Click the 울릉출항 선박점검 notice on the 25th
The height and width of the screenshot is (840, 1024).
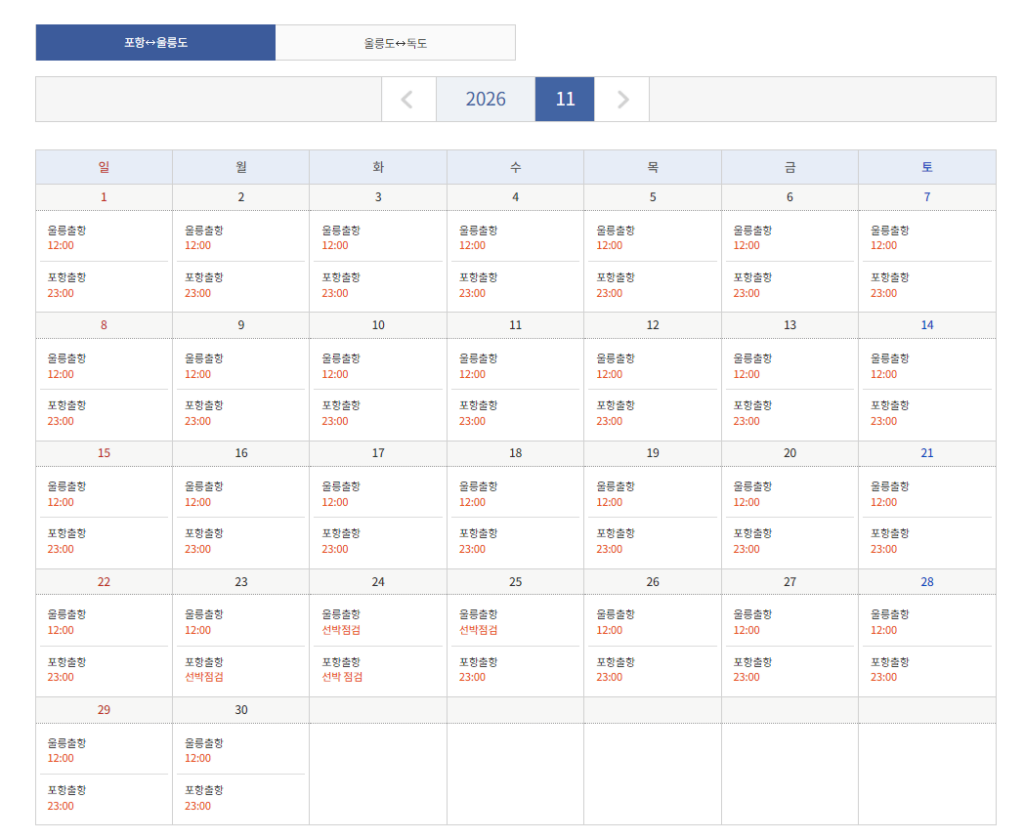tap(478, 630)
